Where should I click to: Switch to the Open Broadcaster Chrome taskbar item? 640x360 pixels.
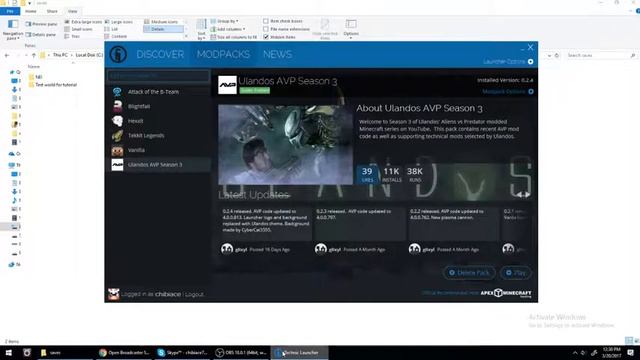124,353
